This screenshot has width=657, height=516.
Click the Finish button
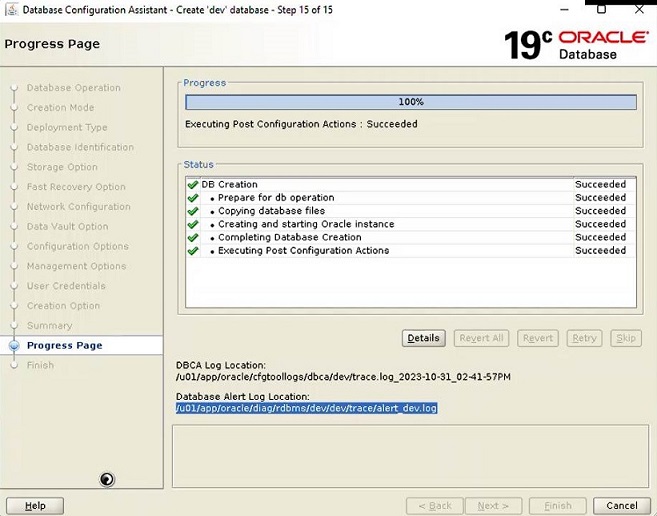[558, 506]
